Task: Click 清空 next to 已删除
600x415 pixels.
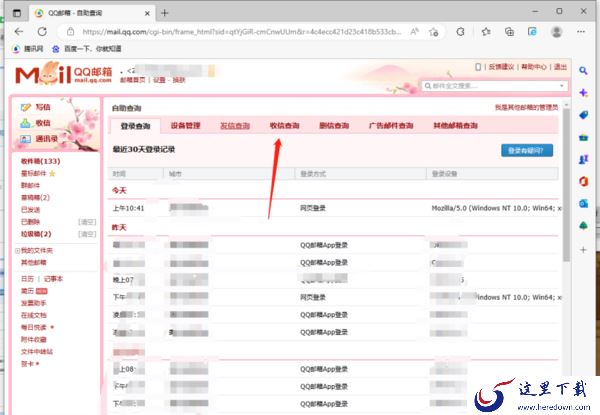Action: [x=87, y=222]
